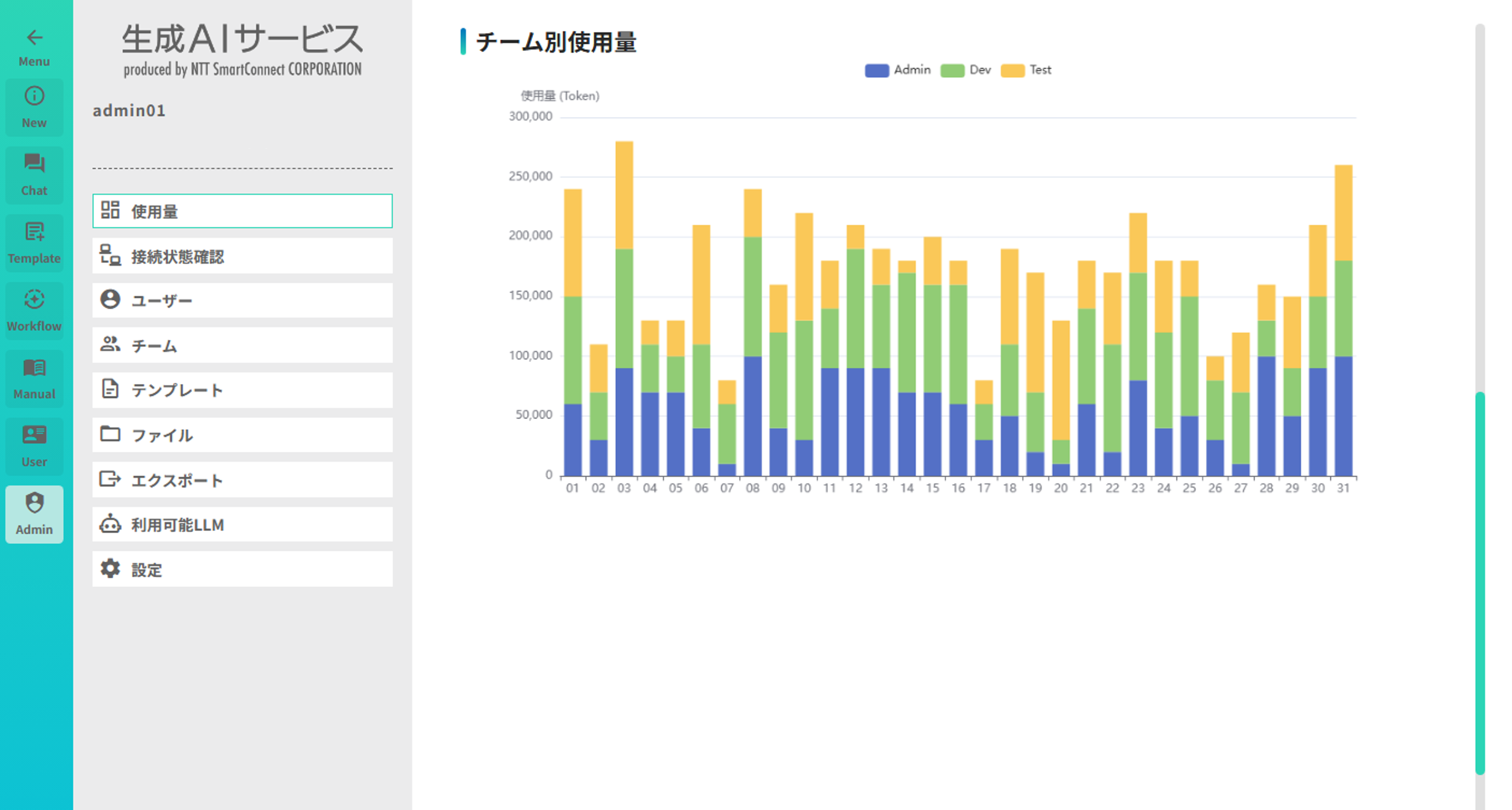This screenshot has width=1512, height=810.
Task: Click the blue Admin legend swatch
Action: point(877,70)
